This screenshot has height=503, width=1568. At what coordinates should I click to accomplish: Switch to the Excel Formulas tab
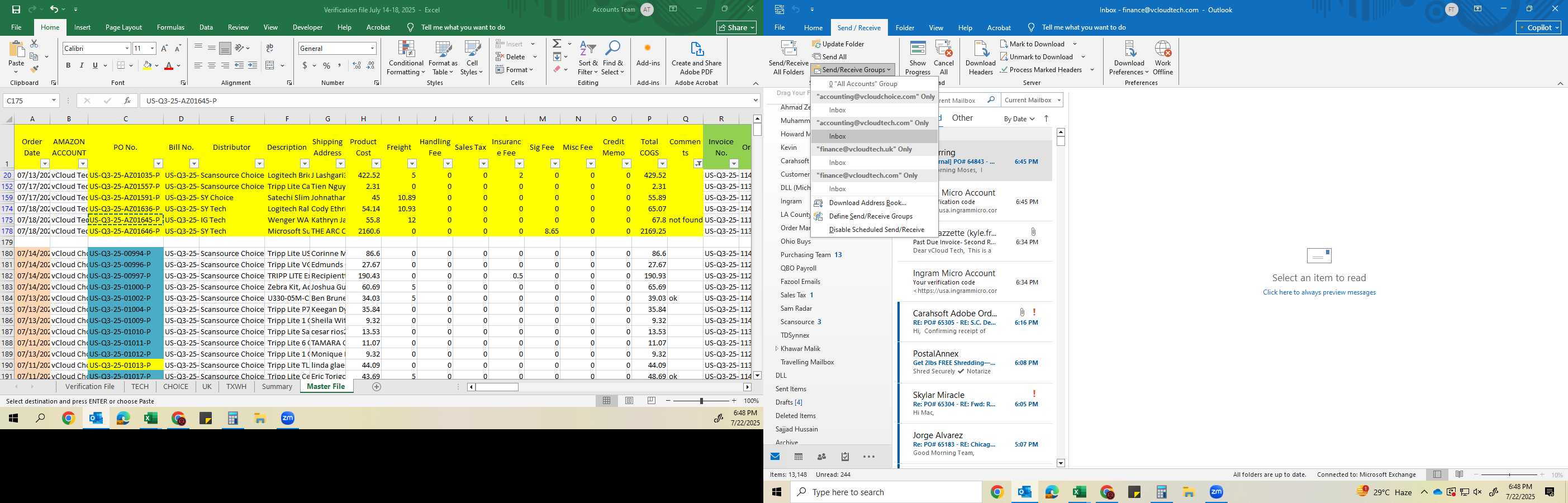pos(170,27)
